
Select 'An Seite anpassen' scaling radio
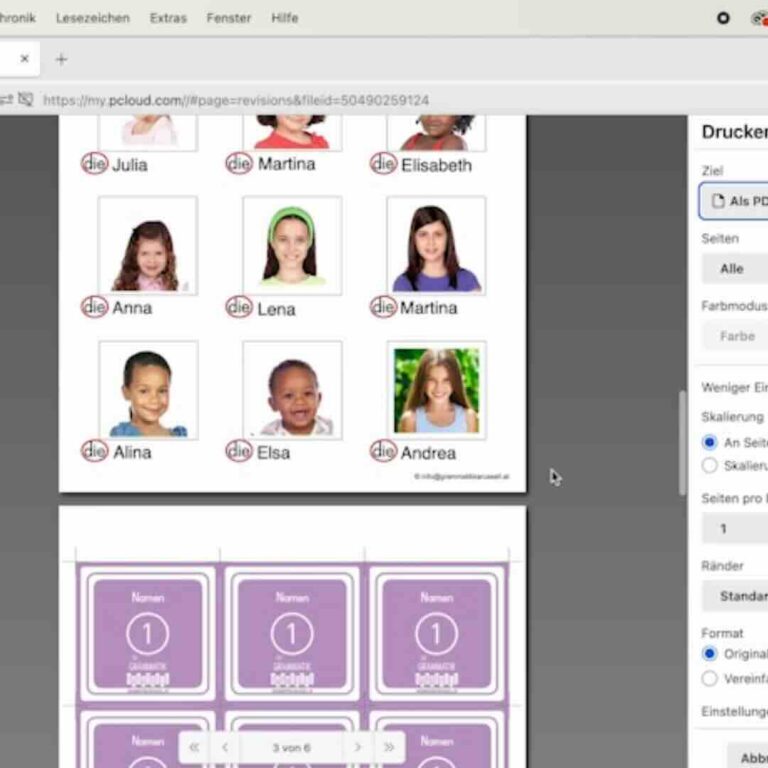pyautogui.click(x=709, y=442)
